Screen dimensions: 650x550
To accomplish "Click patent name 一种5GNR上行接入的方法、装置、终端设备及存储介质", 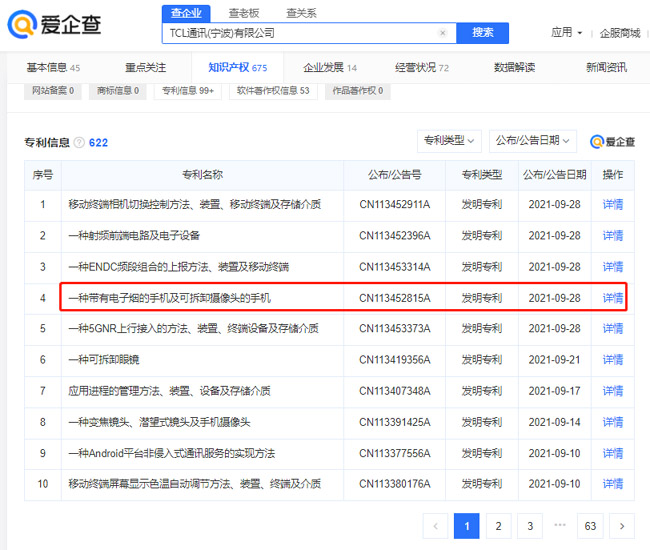I will [194, 329].
